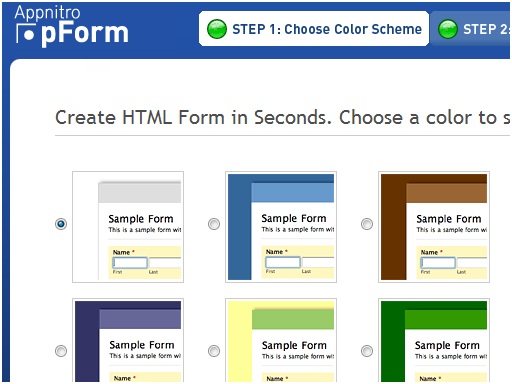Switch to the Step 2 tab
The image size is (512, 384).
(x=470, y=29)
